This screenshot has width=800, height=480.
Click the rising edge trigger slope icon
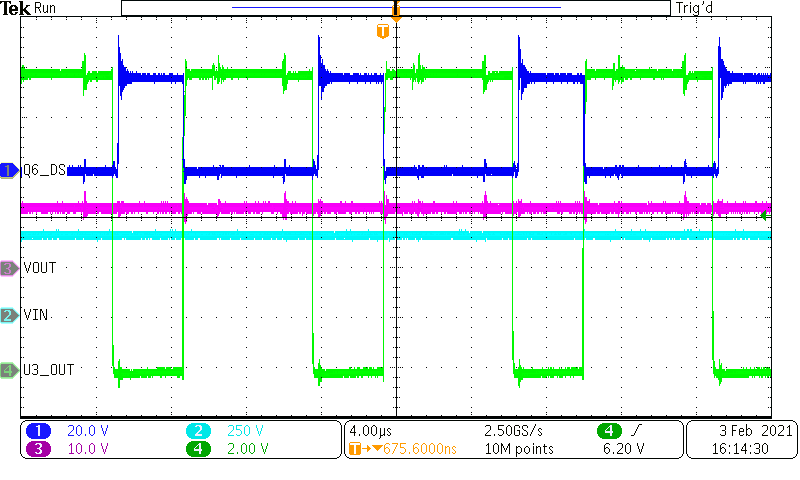tap(637, 431)
